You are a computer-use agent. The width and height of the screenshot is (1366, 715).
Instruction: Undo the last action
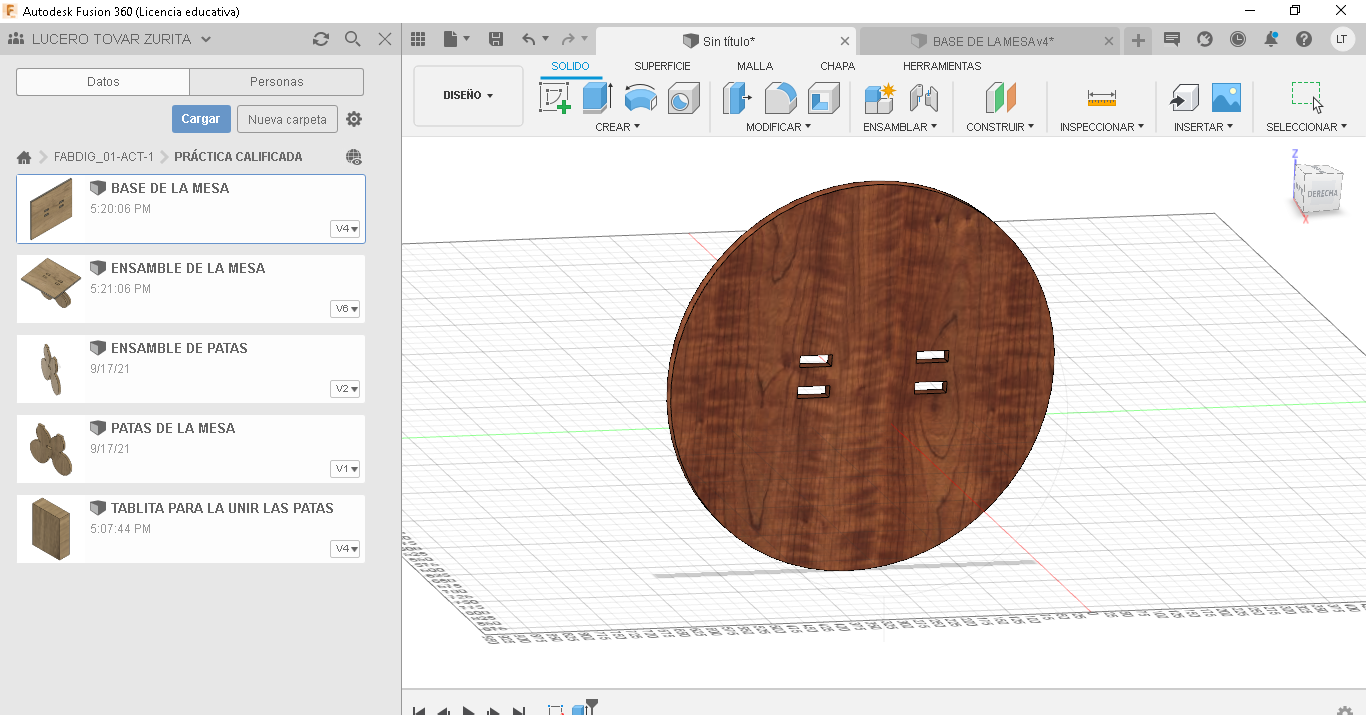529,39
